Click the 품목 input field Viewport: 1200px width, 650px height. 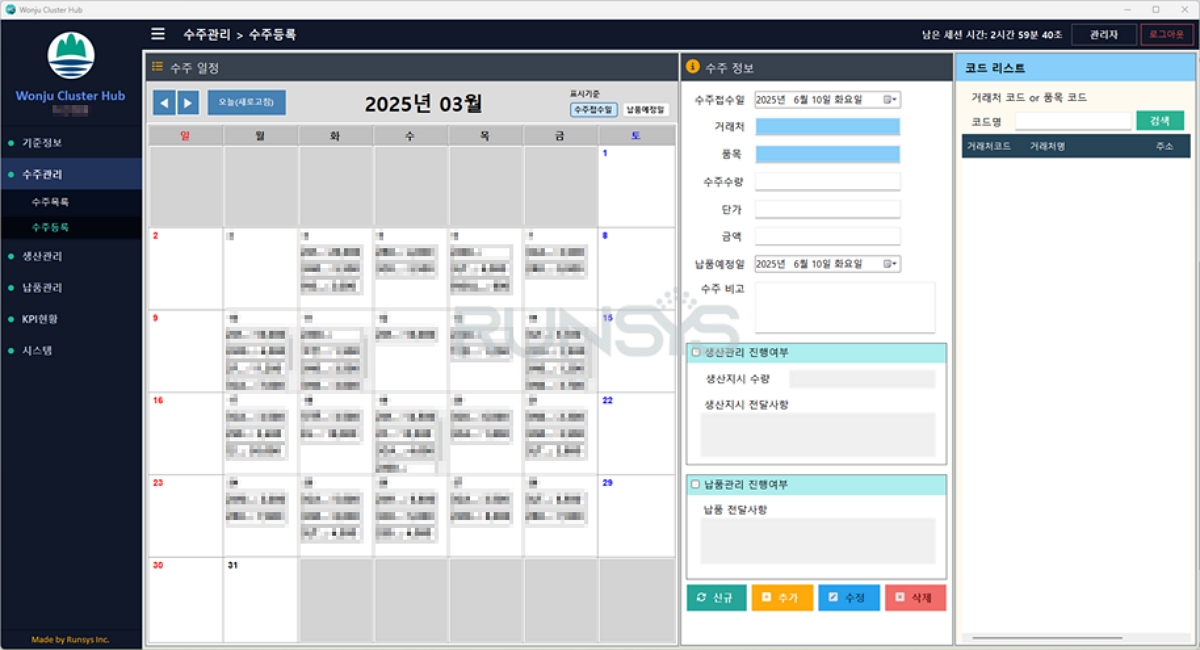click(827, 154)
